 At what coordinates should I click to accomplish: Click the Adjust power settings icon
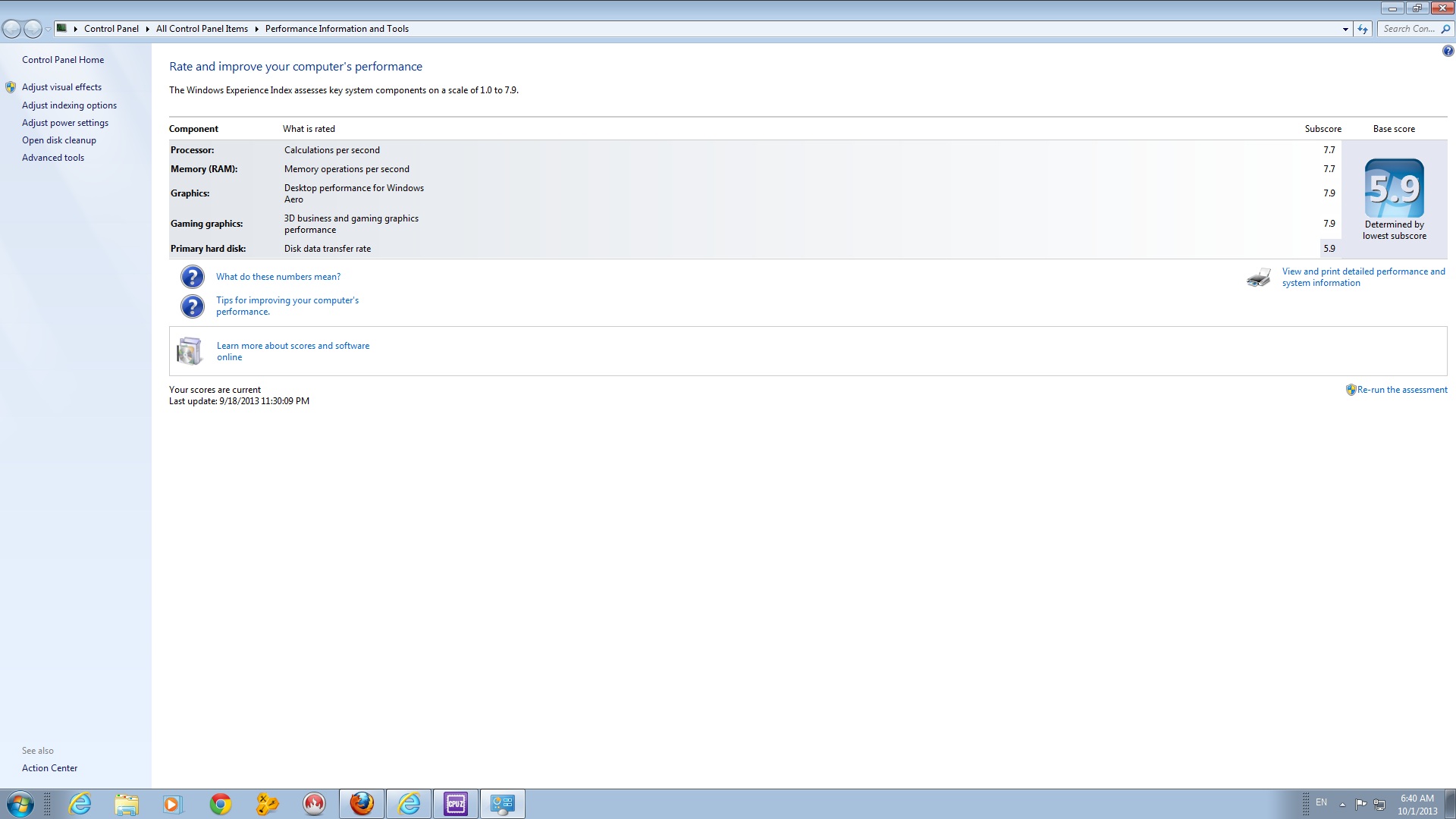coord(65,122)
